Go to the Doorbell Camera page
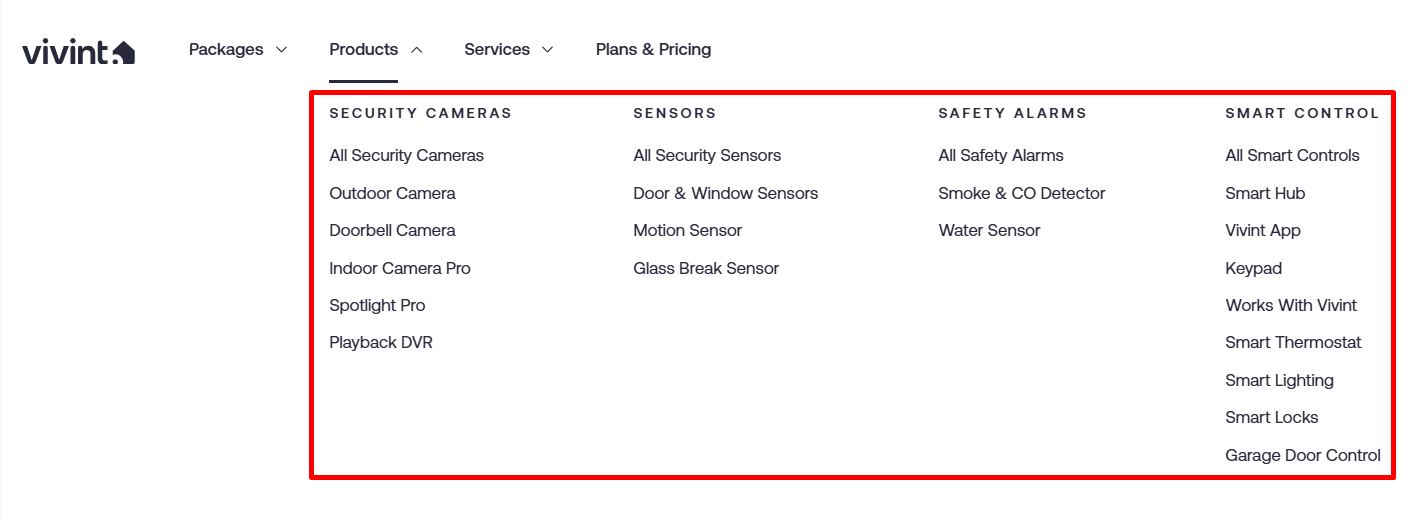The height and width of the screenshot is (524, 1418). pyautogui.click(x=392, y=231)
